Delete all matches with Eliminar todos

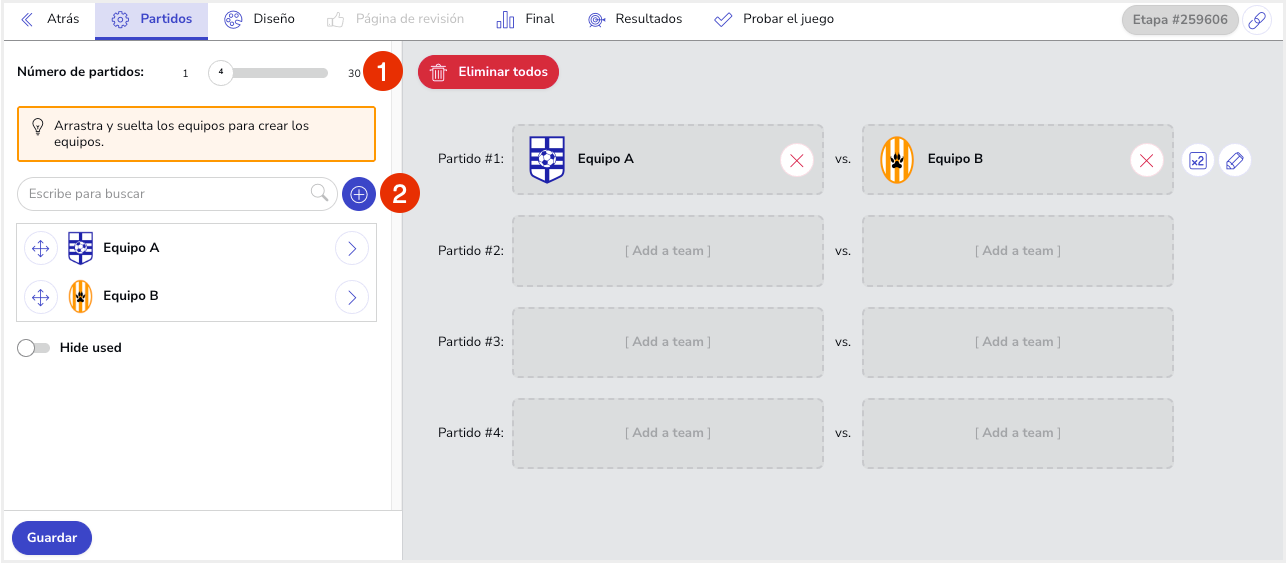coord(489,72)
